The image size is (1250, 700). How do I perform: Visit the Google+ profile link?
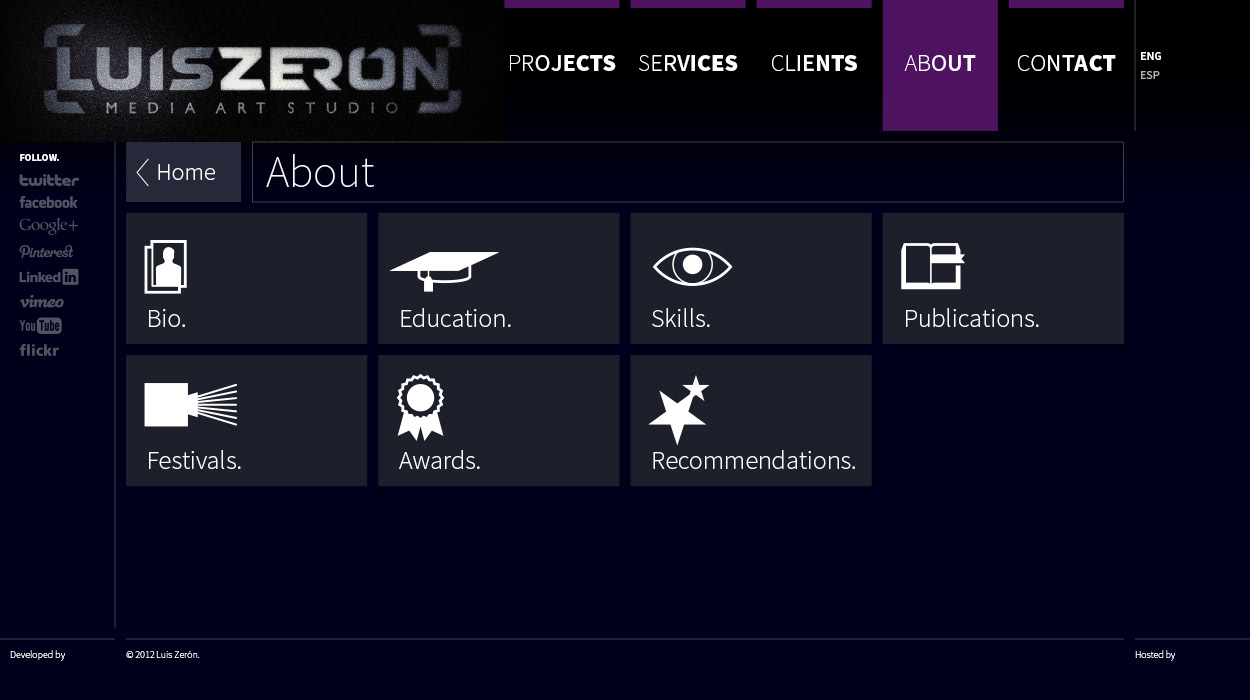(x=48, y=226)
